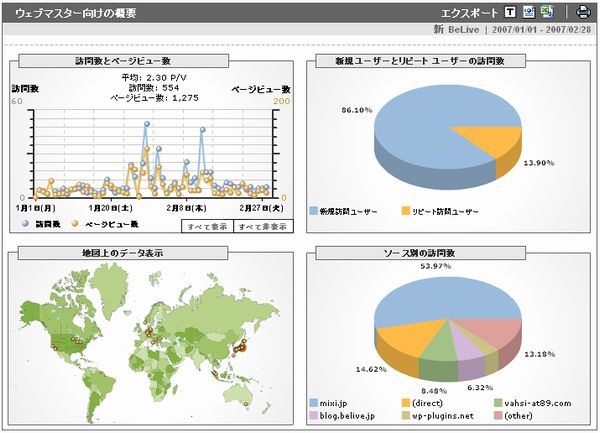Click the Australia visitor marker on map

coord(246,404)
